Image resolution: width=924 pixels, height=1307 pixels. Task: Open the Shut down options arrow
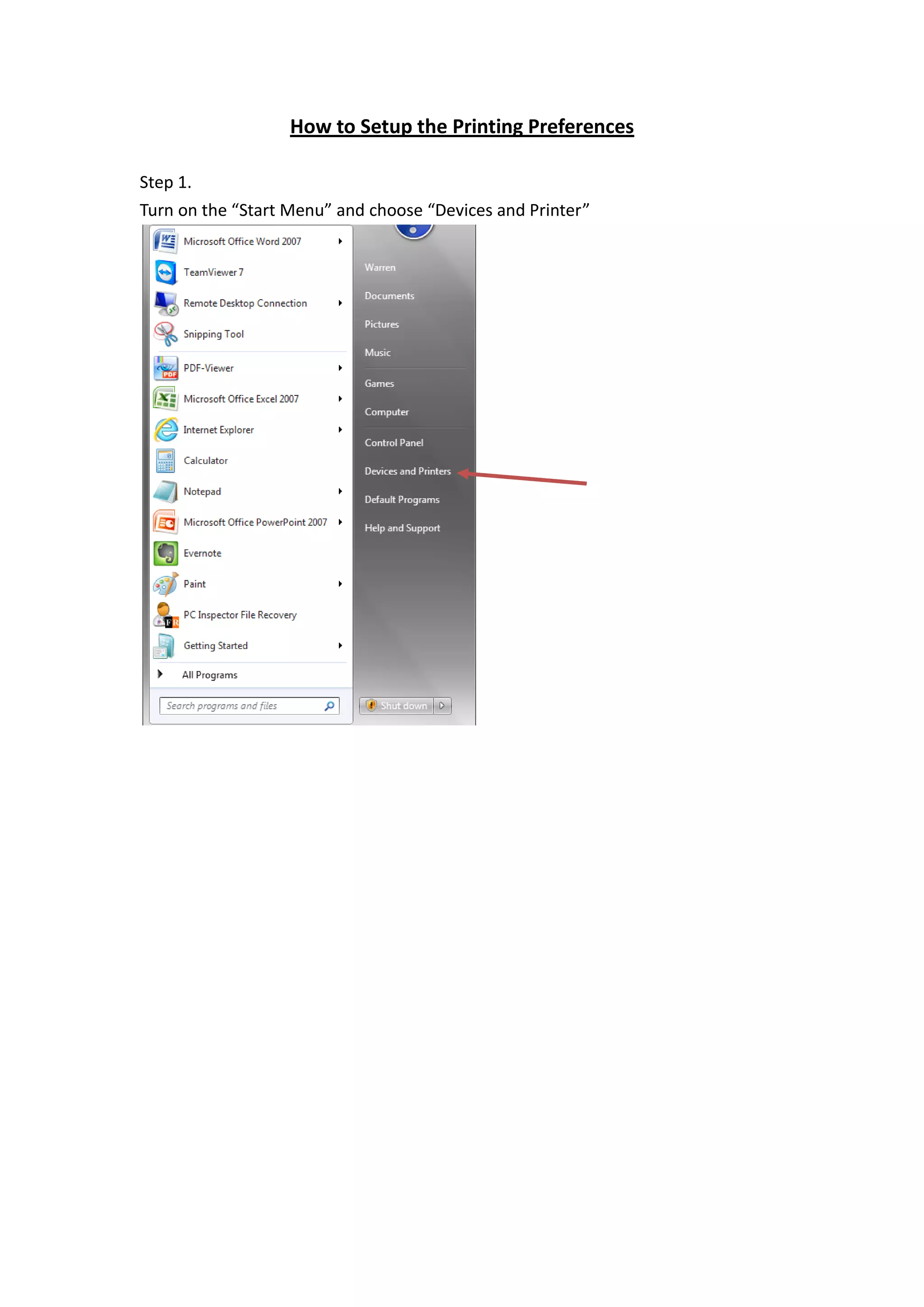pyautogui.click(x=442, y=706)
